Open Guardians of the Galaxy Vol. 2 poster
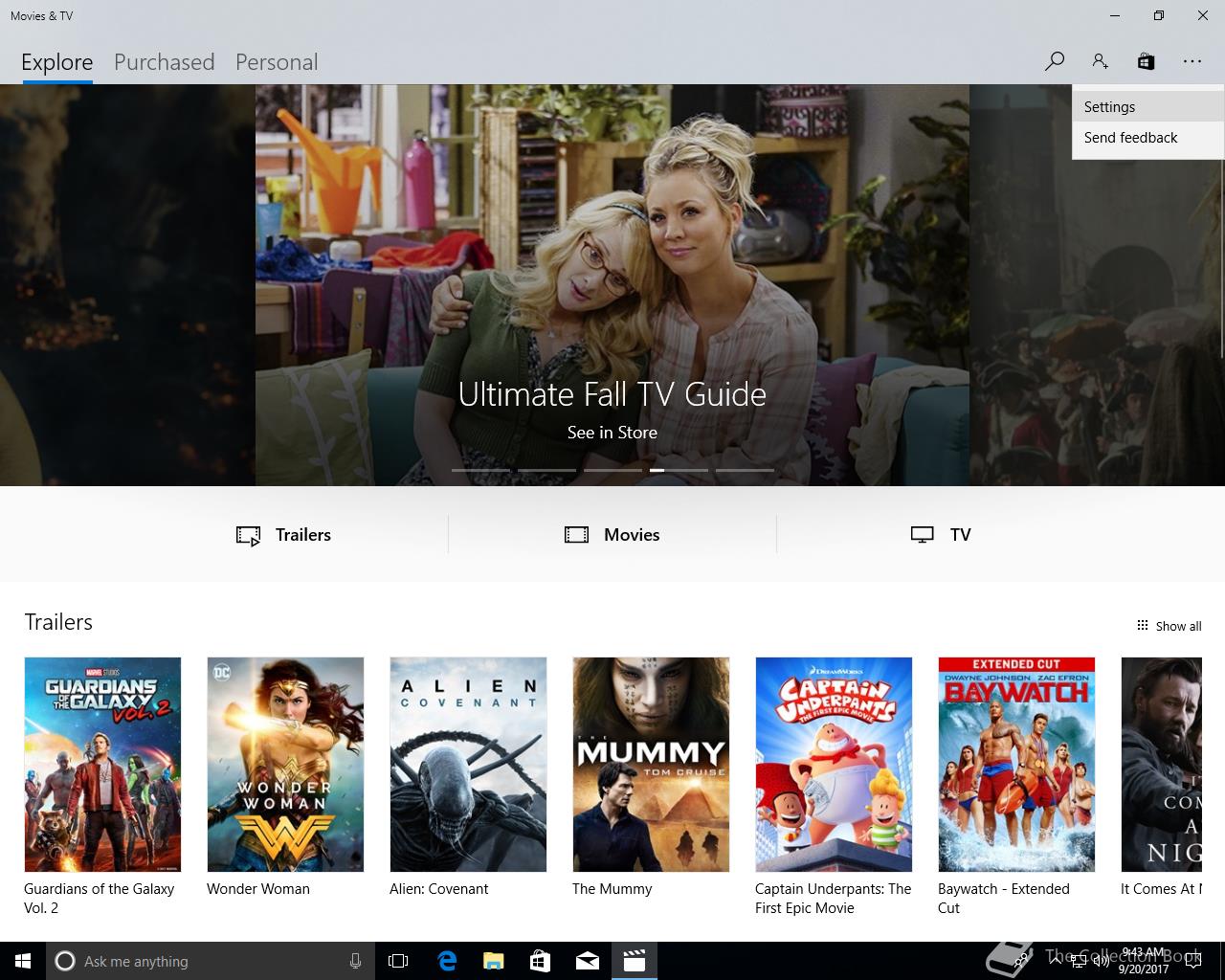The image size is (1225, 980). point(102,764)
